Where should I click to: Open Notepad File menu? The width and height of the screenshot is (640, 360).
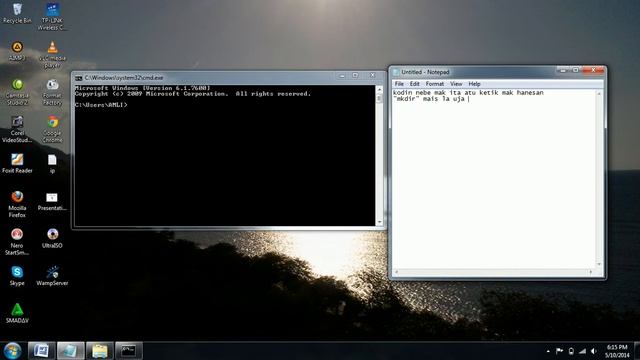[399, 84]
